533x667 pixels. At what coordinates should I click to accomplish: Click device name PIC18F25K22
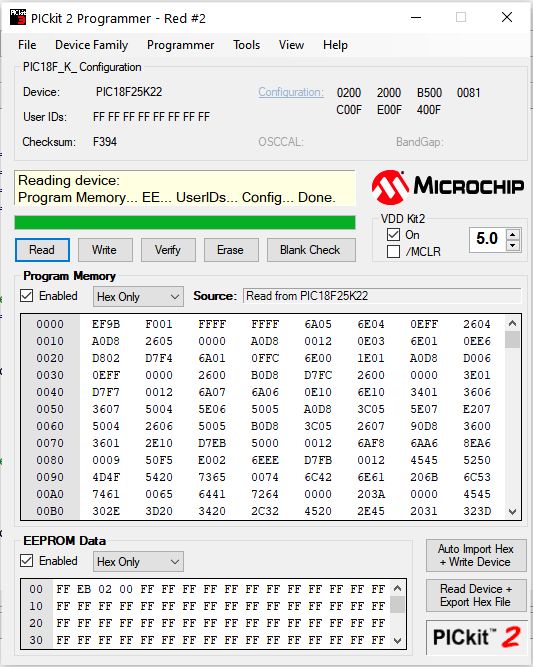click(x=129, y=92)
